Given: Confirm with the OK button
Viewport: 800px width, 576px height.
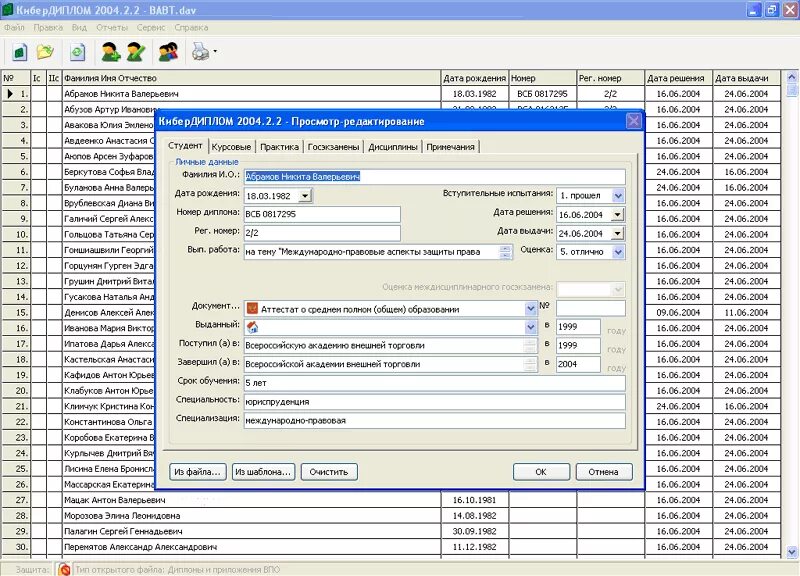Looking at the screenshot, I should point(541,472).
